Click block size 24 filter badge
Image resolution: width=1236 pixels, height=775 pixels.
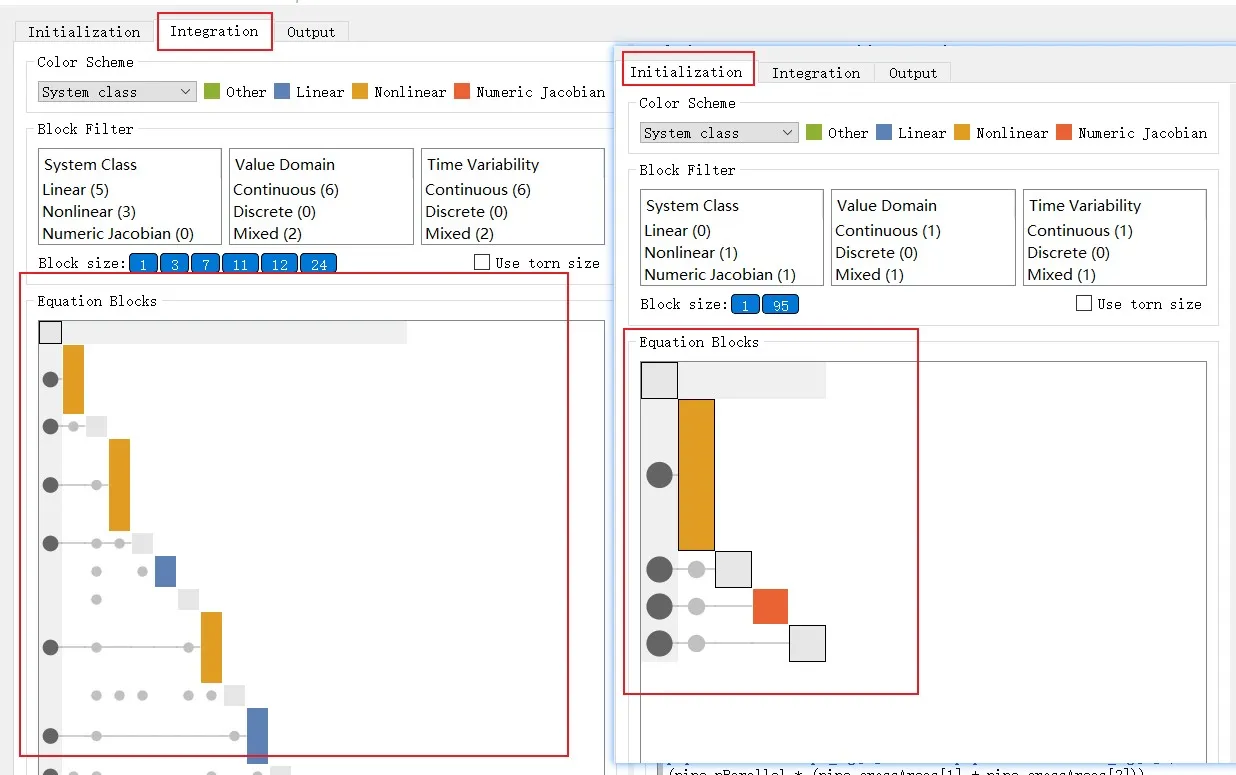[318, 264]
